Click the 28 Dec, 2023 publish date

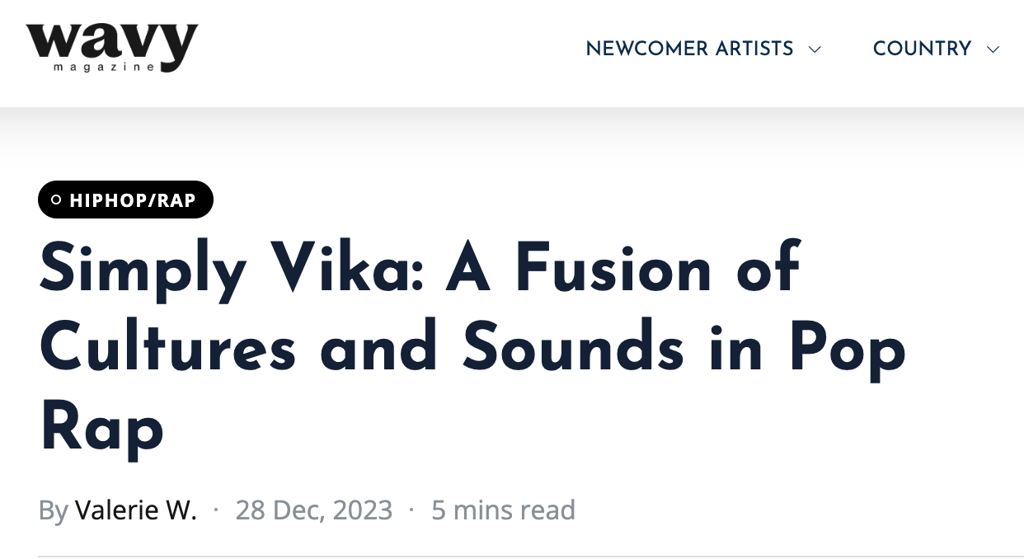click(x=314, y=510)
